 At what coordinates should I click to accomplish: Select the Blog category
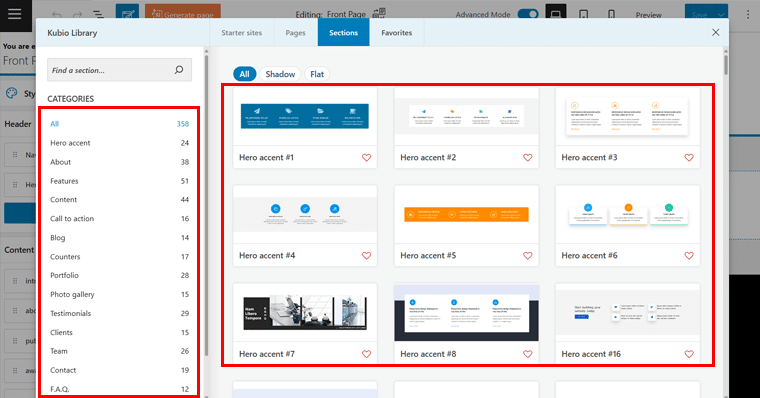click(119, 238)
